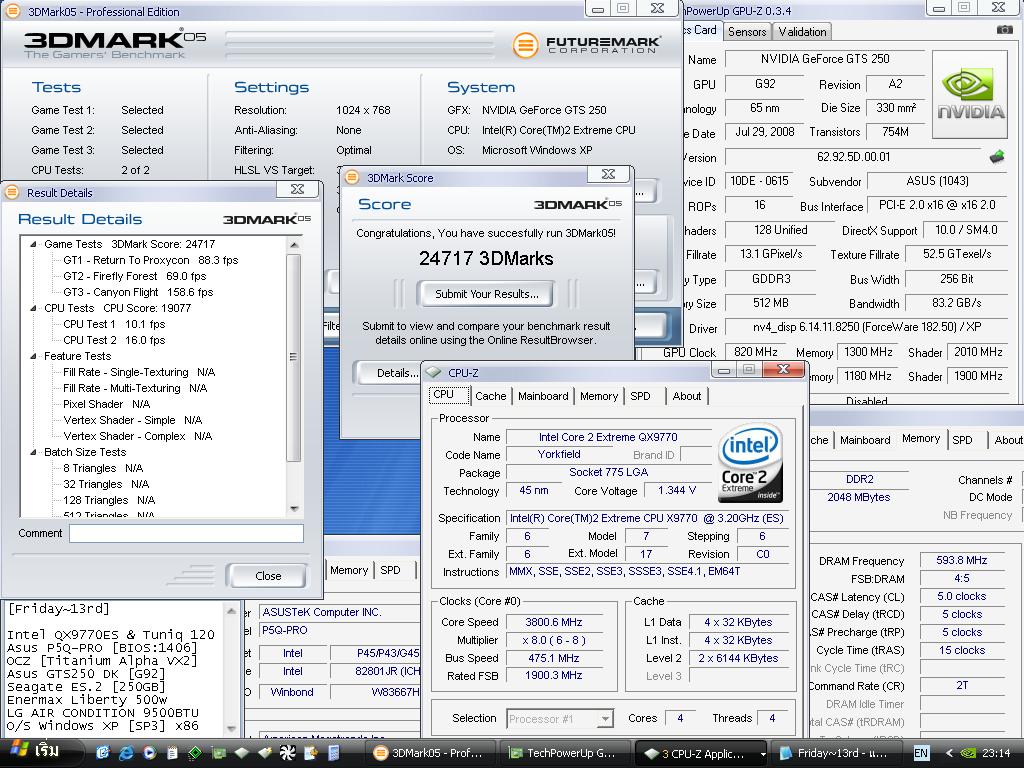This screenshot has height=768, width=1024.
Task: Click the green chip quick launch icon
Action: [195, 753]
